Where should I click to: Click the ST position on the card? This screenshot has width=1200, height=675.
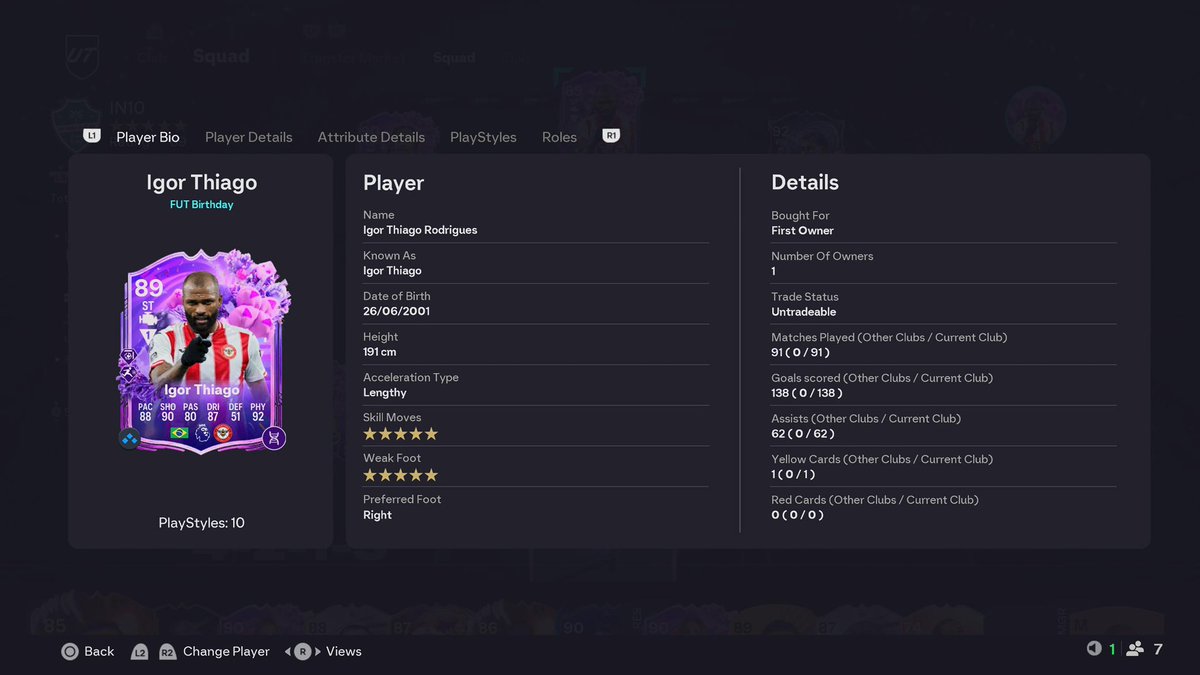coord(148,306)
